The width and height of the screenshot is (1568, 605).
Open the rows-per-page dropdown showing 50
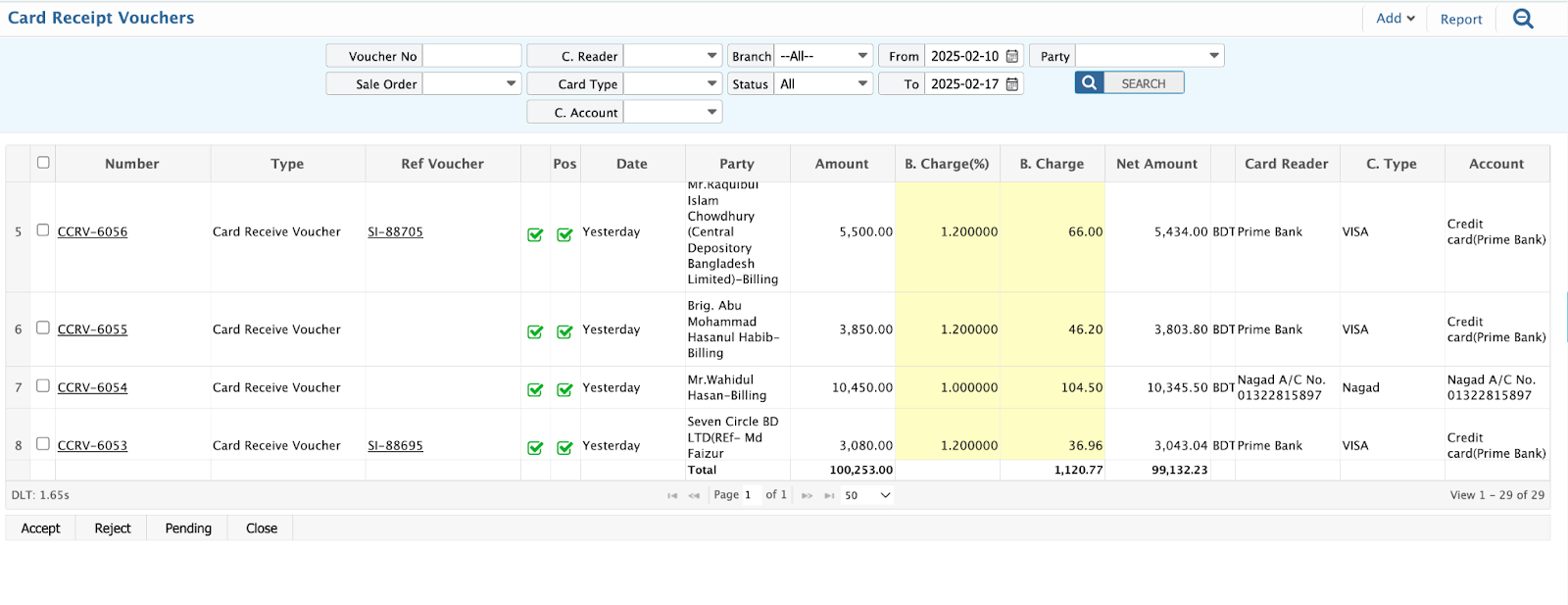(867, 496)
